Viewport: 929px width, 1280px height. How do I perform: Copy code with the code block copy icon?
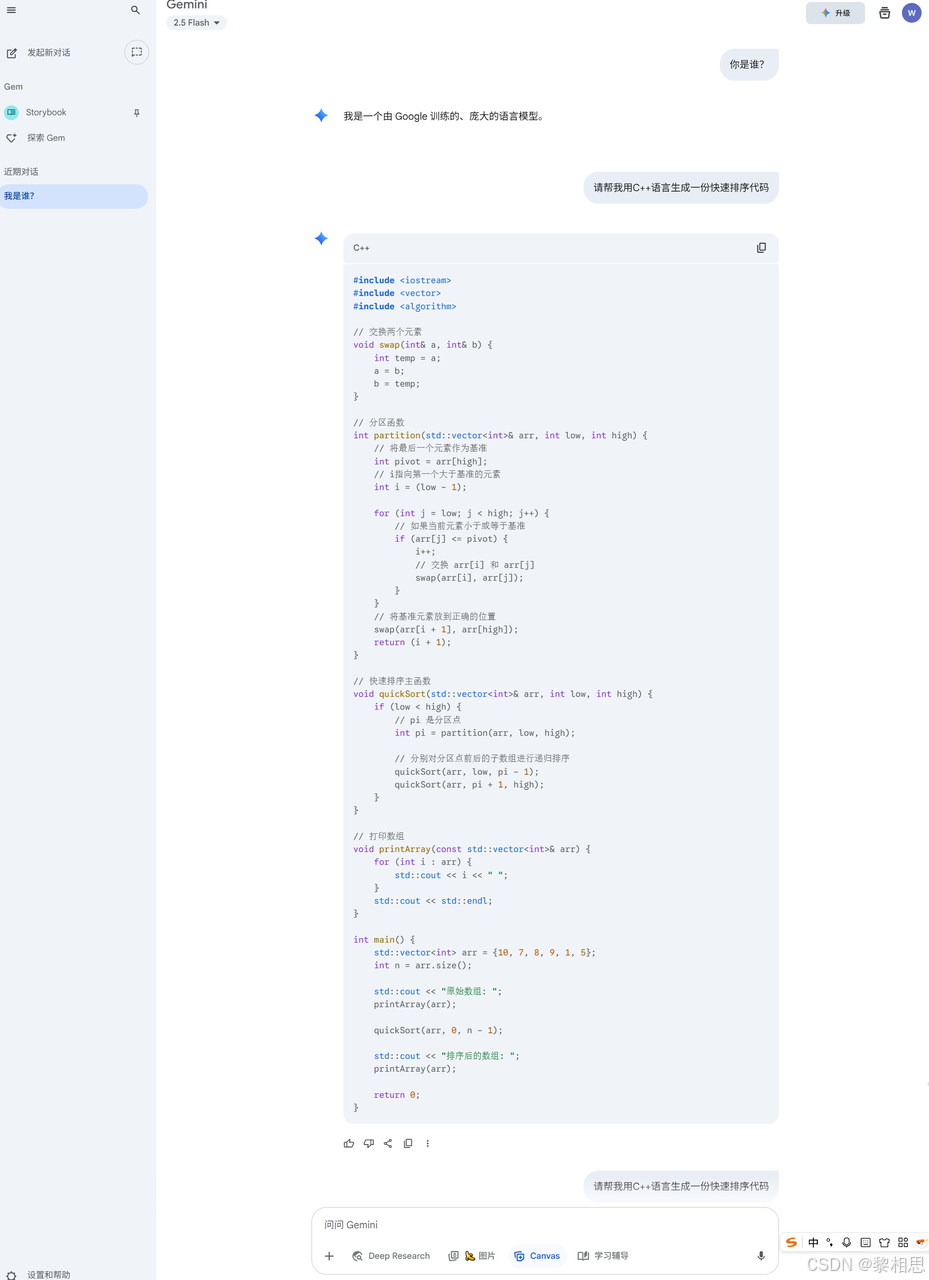coord(761,248)
